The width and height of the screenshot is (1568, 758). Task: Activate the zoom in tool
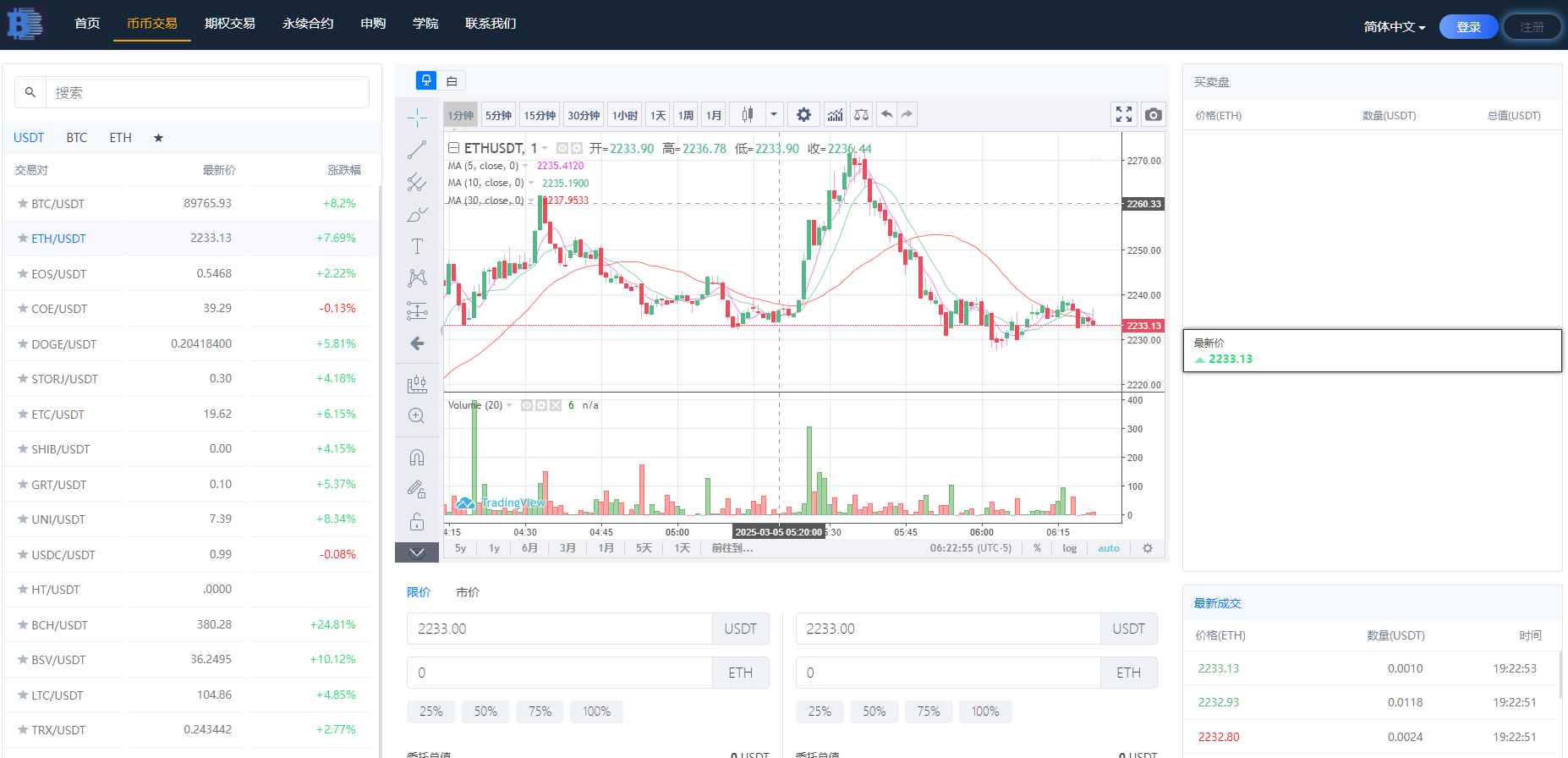click(417, 416)
